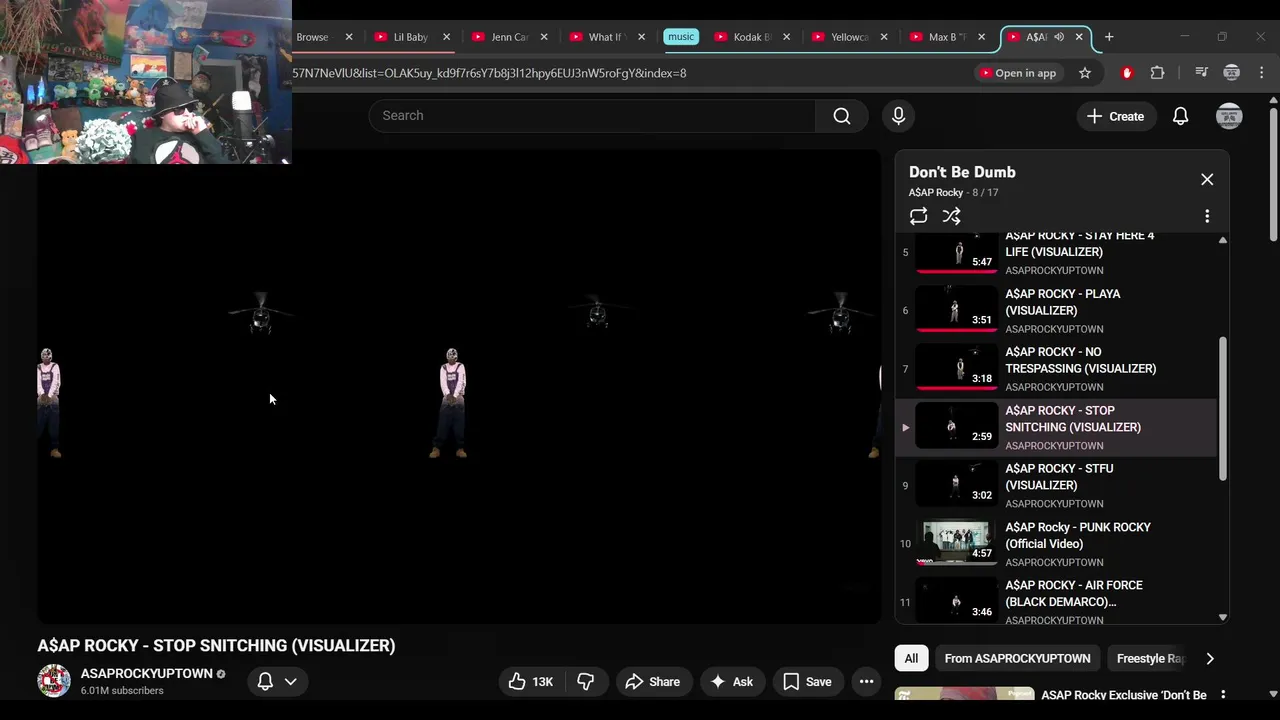Select STOP SNITCHING current playlist item
1280x720 pixels.
[x=1056, y=427]
